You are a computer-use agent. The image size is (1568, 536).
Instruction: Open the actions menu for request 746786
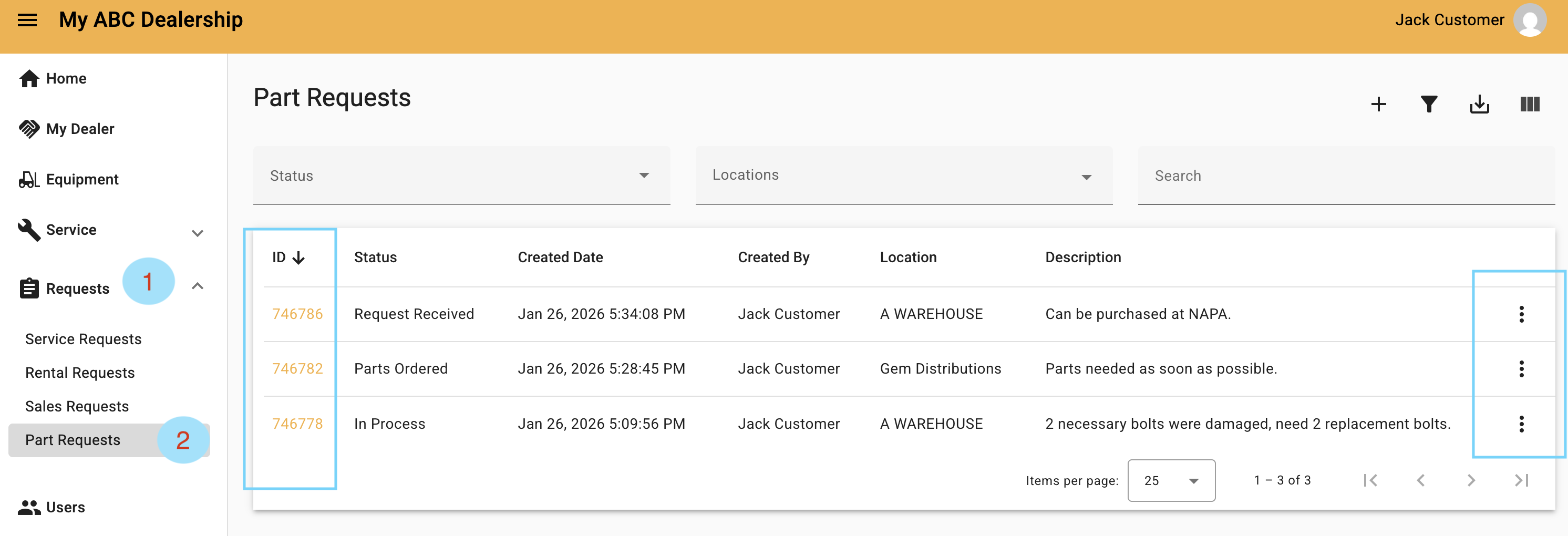pyautogui.click(x=1521, y=314)
